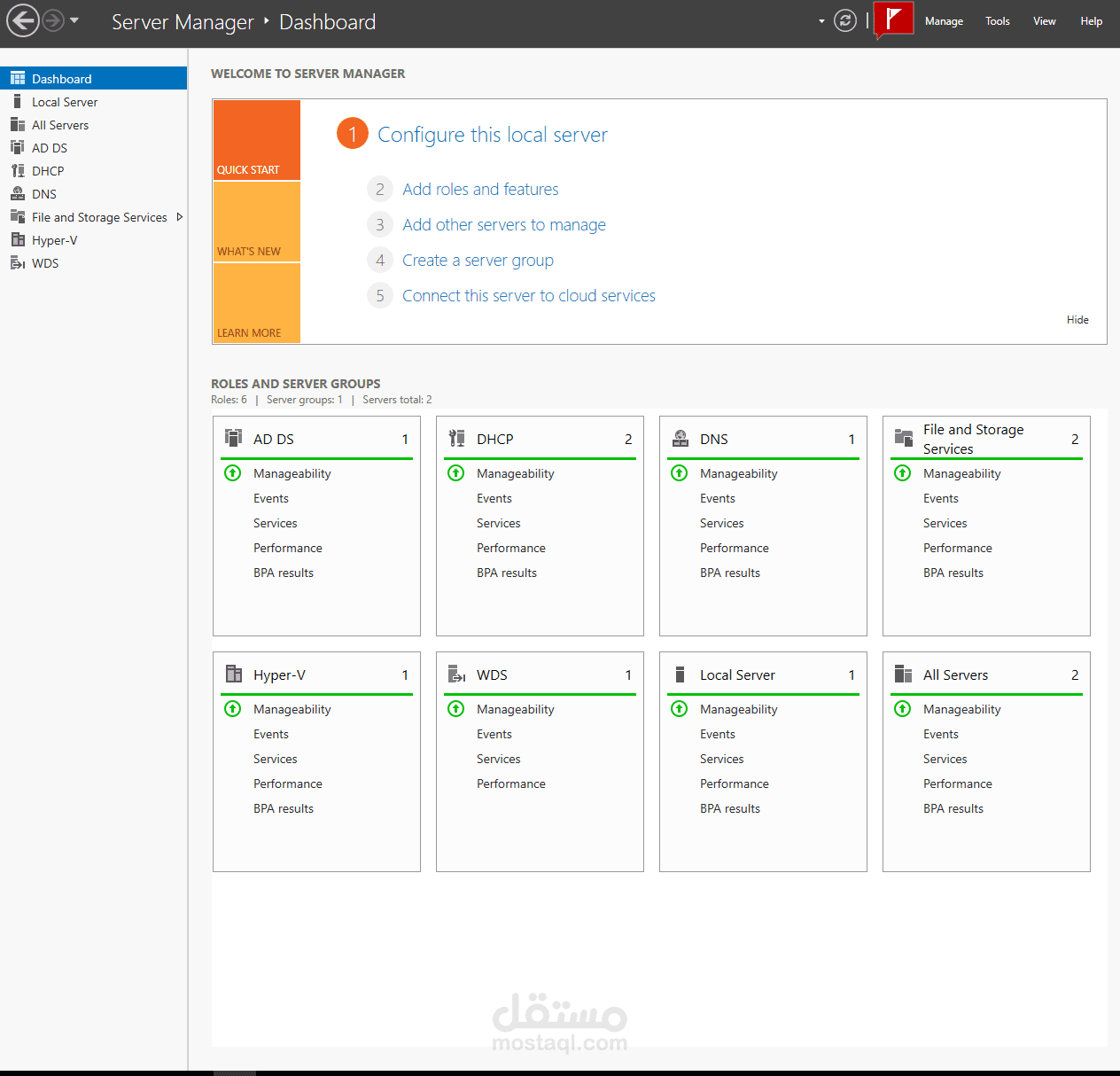Open the navigation history dropdown arrow
This screenshot has height=1076, width=1120.
(x=74, y=20)
